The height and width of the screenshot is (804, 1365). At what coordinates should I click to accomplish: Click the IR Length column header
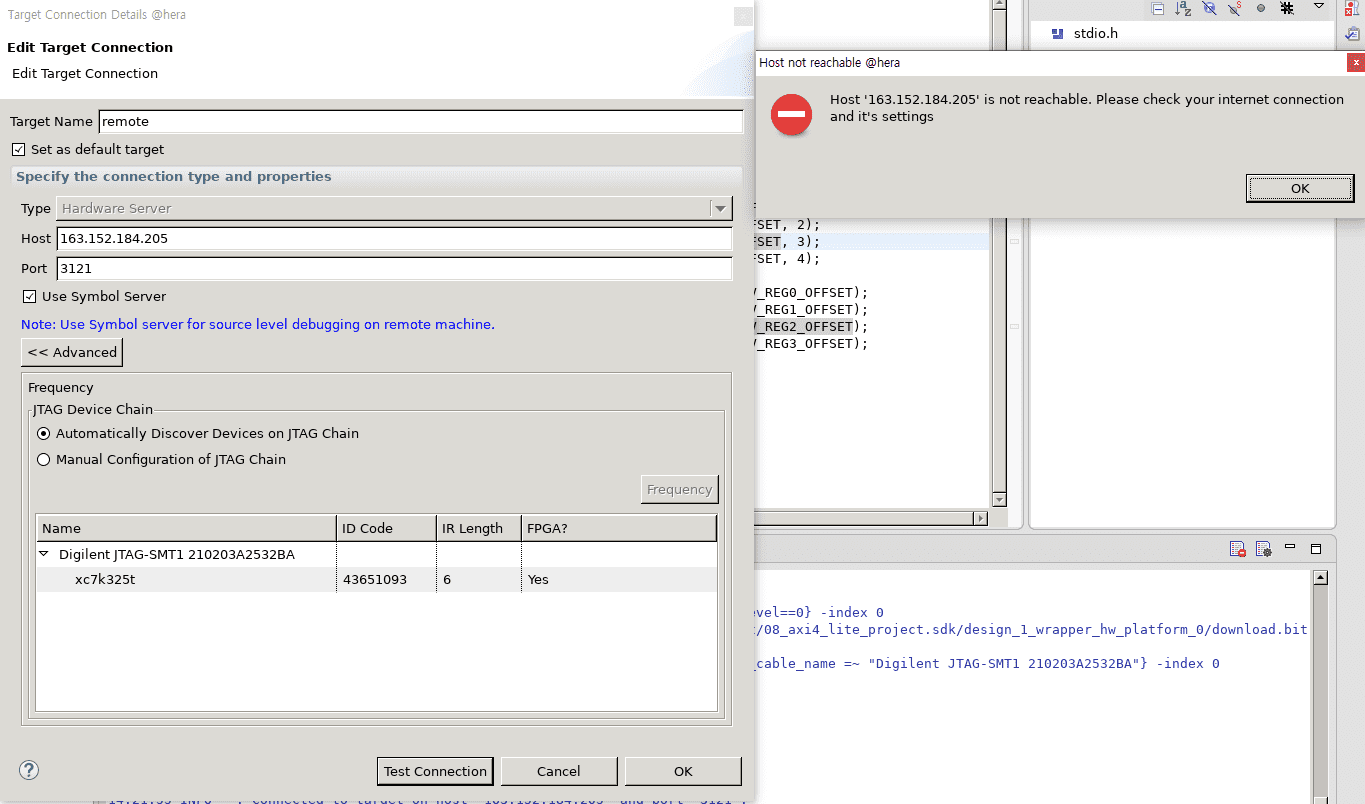[x=478, y=528]
